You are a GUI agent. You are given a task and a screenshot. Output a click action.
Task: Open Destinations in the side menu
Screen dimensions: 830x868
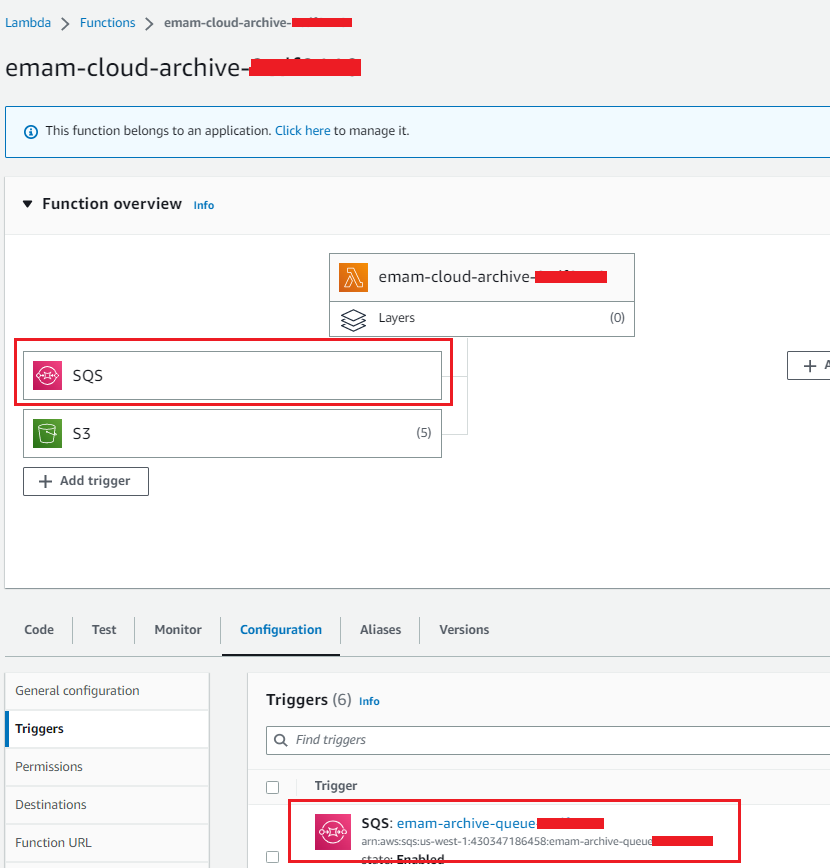point(107,805)
